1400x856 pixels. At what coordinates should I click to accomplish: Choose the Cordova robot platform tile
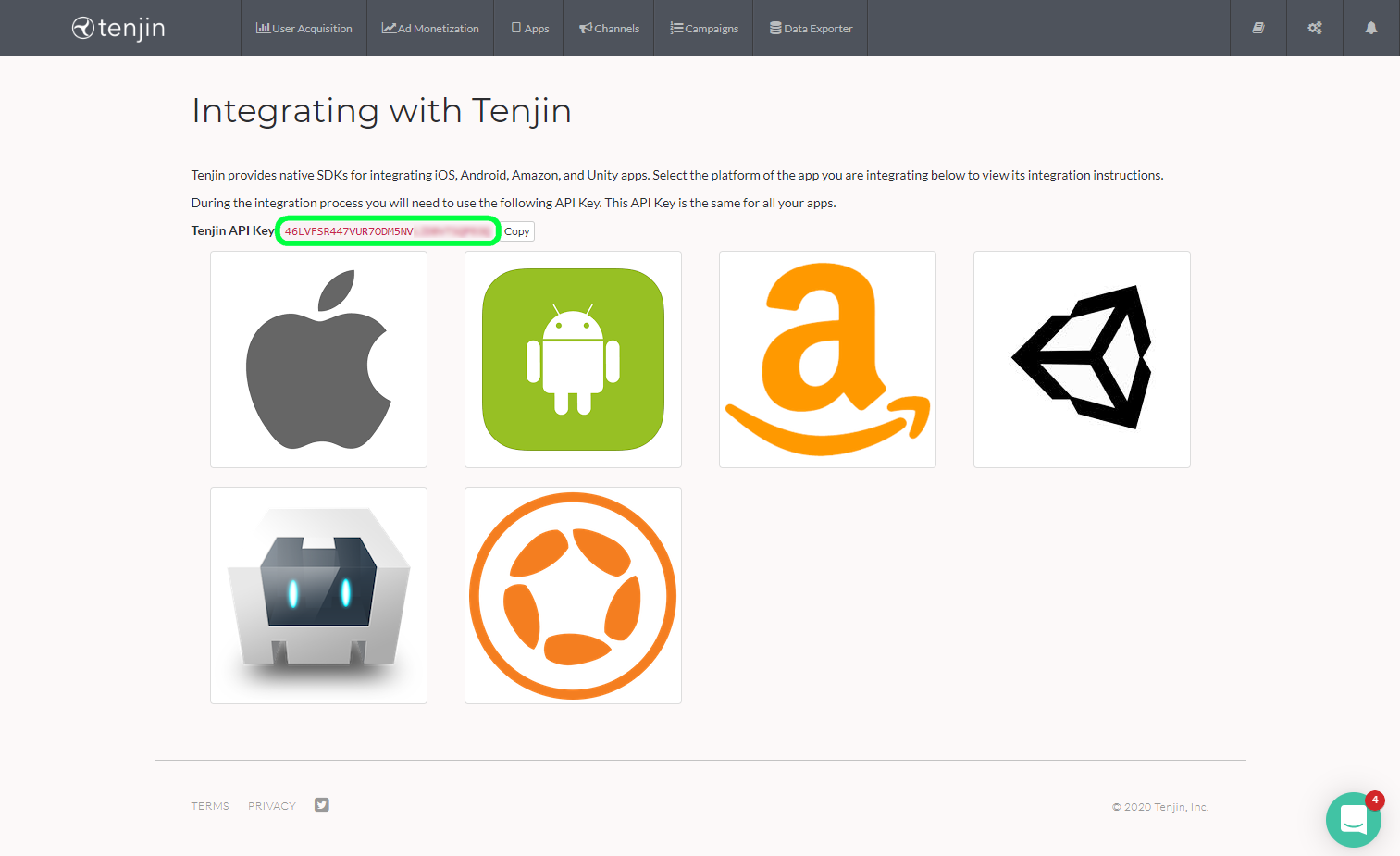[x=318, y=595]
